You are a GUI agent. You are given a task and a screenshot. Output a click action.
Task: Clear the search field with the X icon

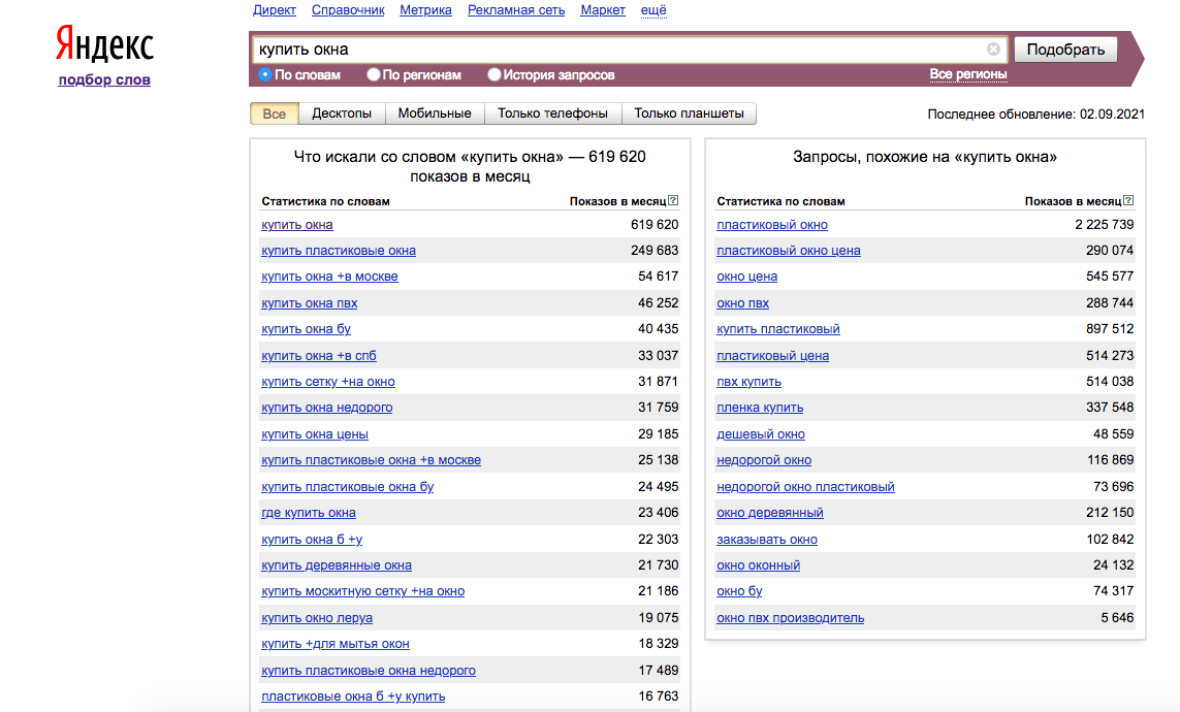[x=993, y=49]
